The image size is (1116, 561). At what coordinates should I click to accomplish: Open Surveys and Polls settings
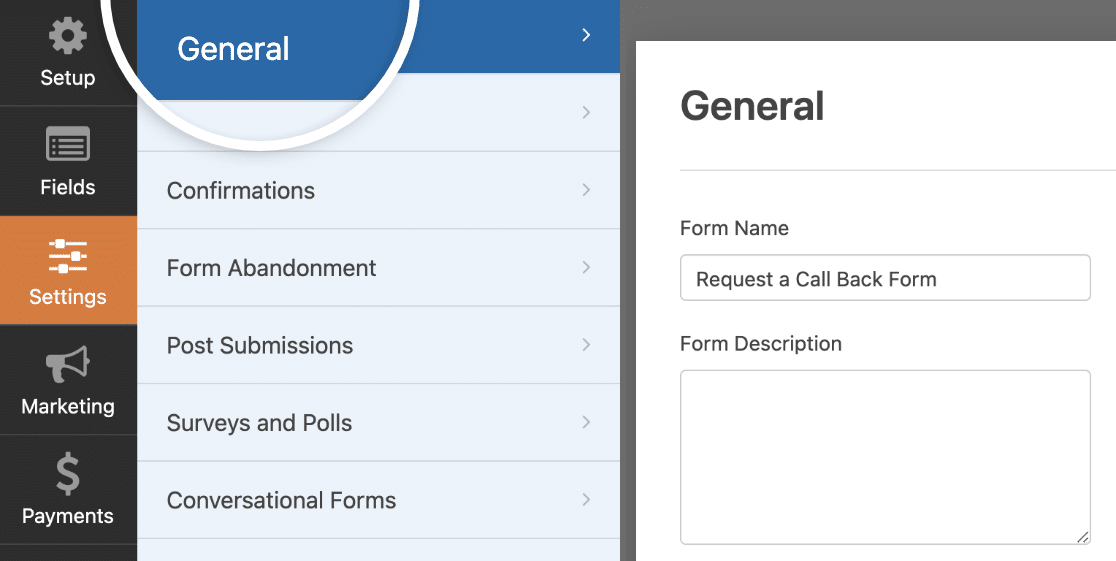378,423
